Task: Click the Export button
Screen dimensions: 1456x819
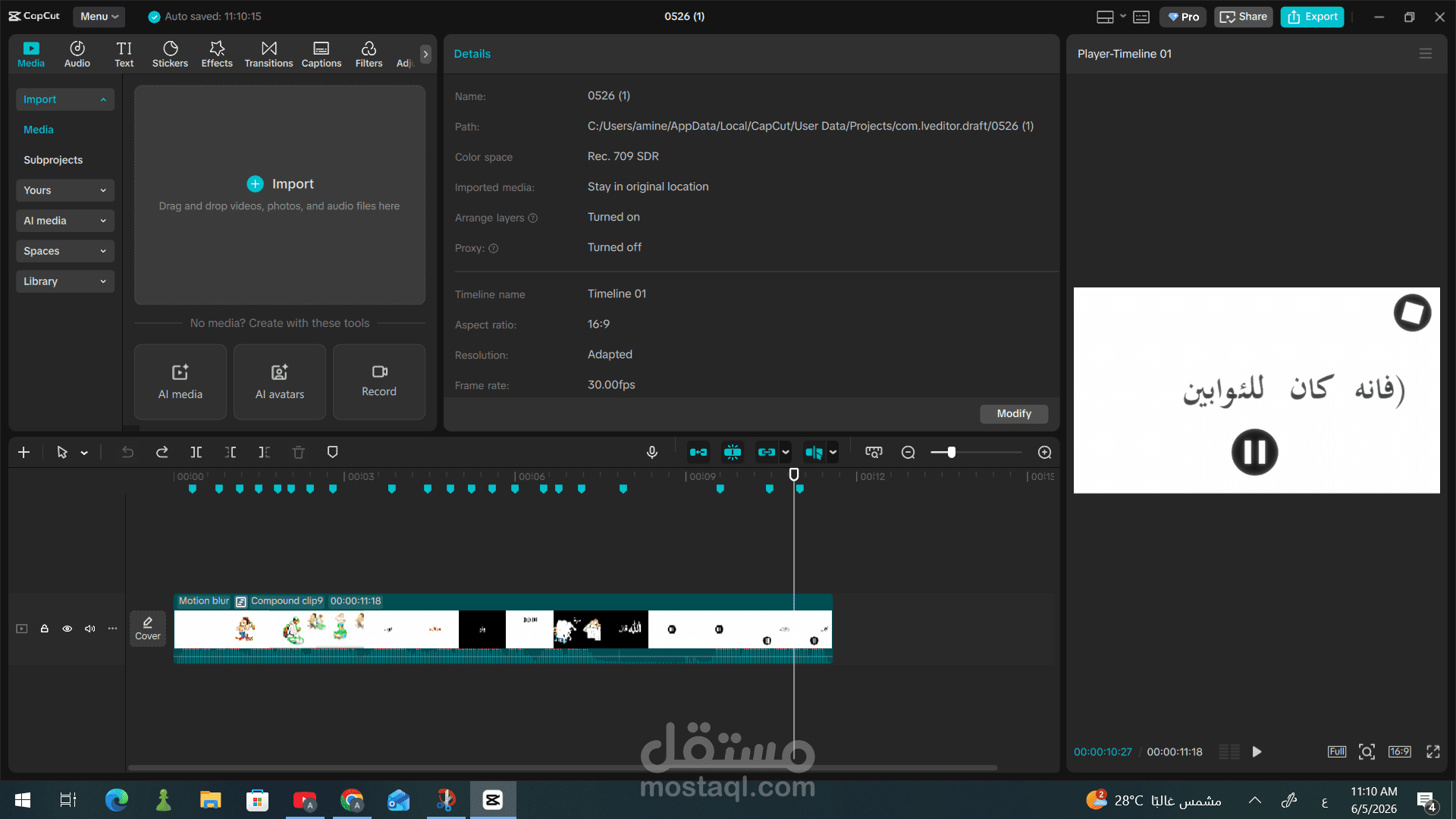Action: [x=1312, y=17]
